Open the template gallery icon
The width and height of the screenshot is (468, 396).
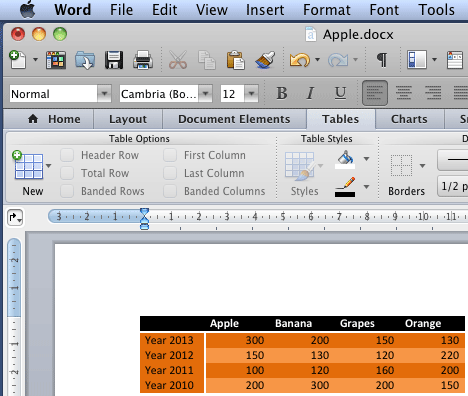(56, 60)
